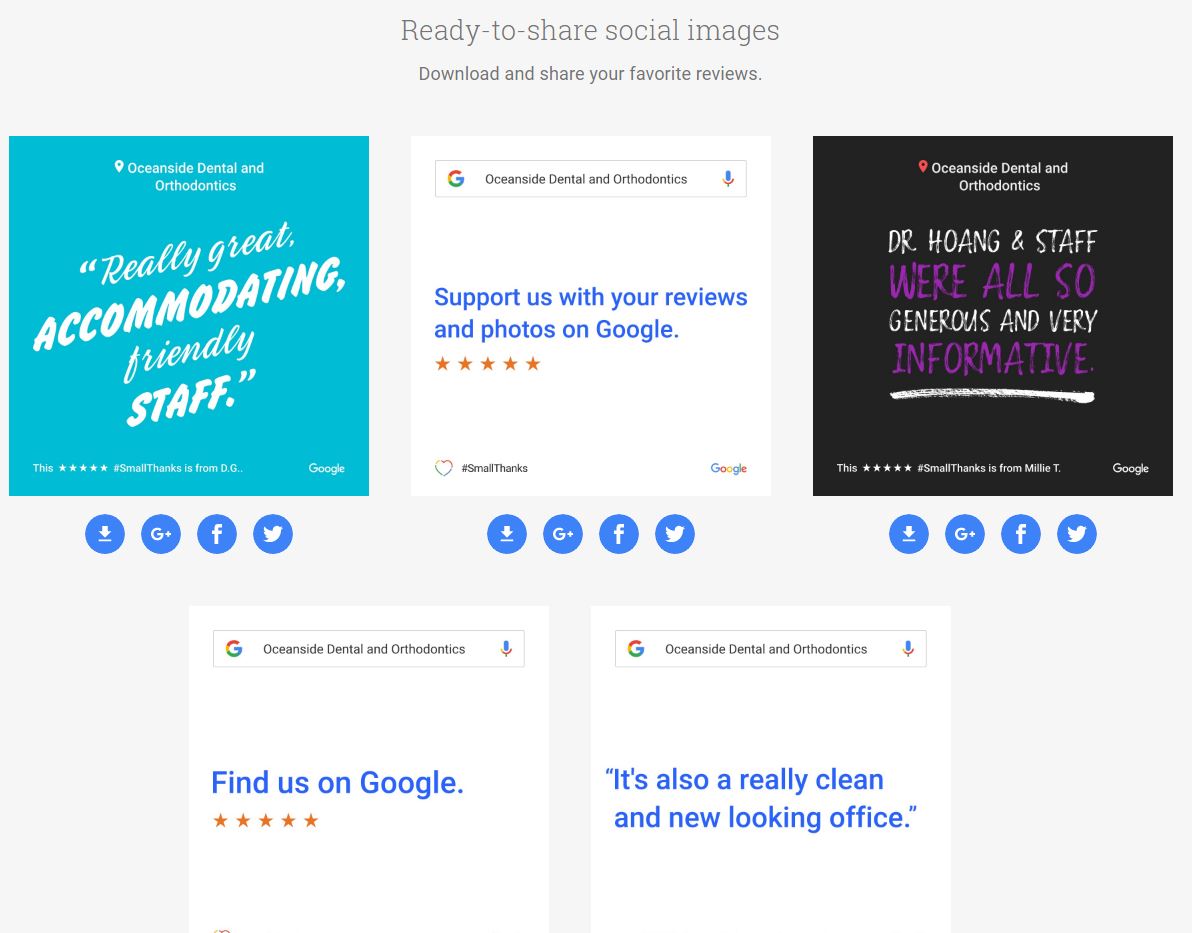Open the teal 'Really great, accommodating' review card
Viewport: 1192px width, 933px height.
click(x=189, y=316)
